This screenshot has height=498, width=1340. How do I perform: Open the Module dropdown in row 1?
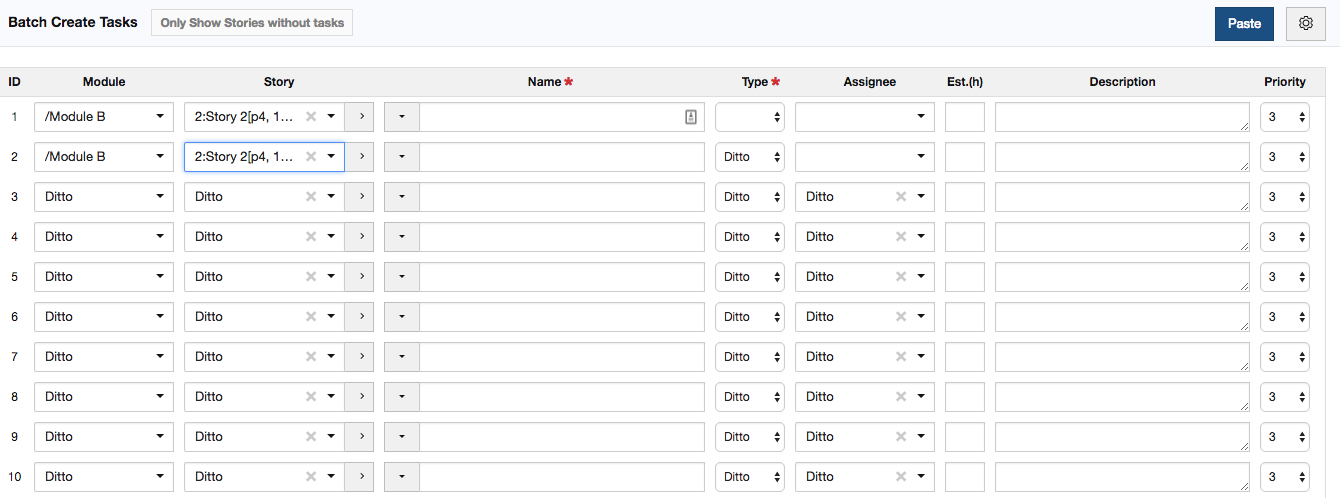tap(104, 116)
